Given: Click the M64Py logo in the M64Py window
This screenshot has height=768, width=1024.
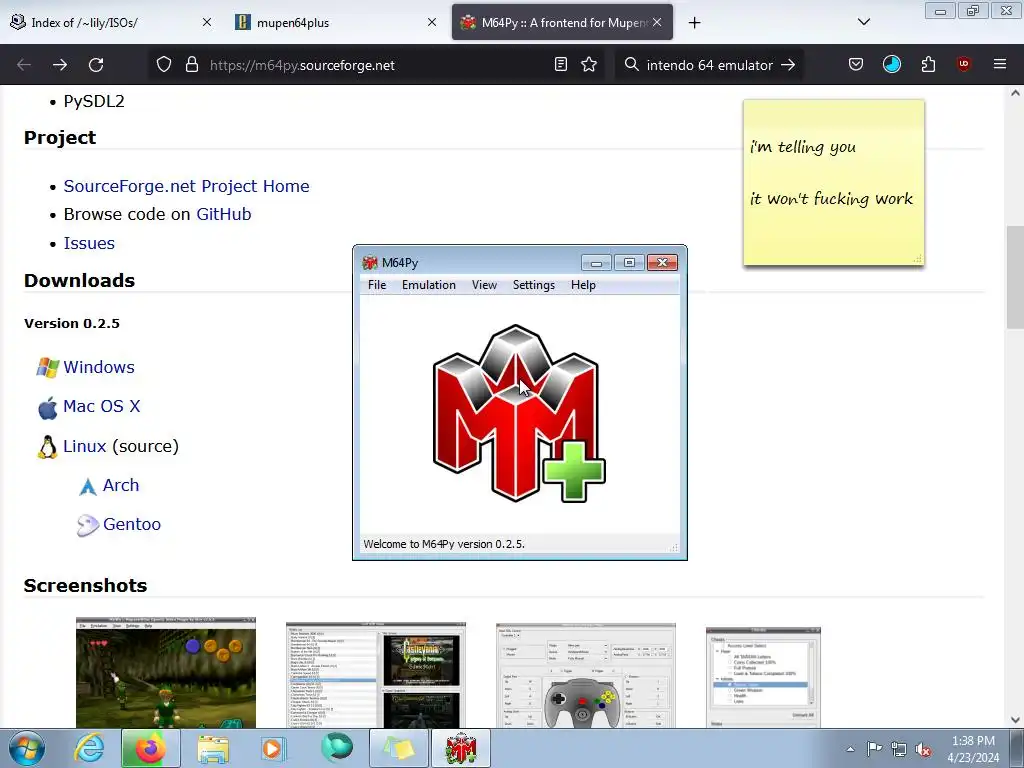Looking at the screenshot, I should click(x=519, y=414).
